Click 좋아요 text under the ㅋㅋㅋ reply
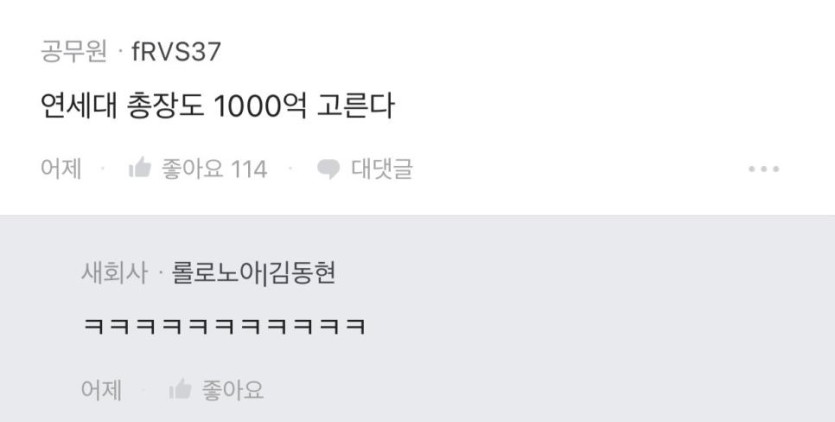 [x=232, y=390]
